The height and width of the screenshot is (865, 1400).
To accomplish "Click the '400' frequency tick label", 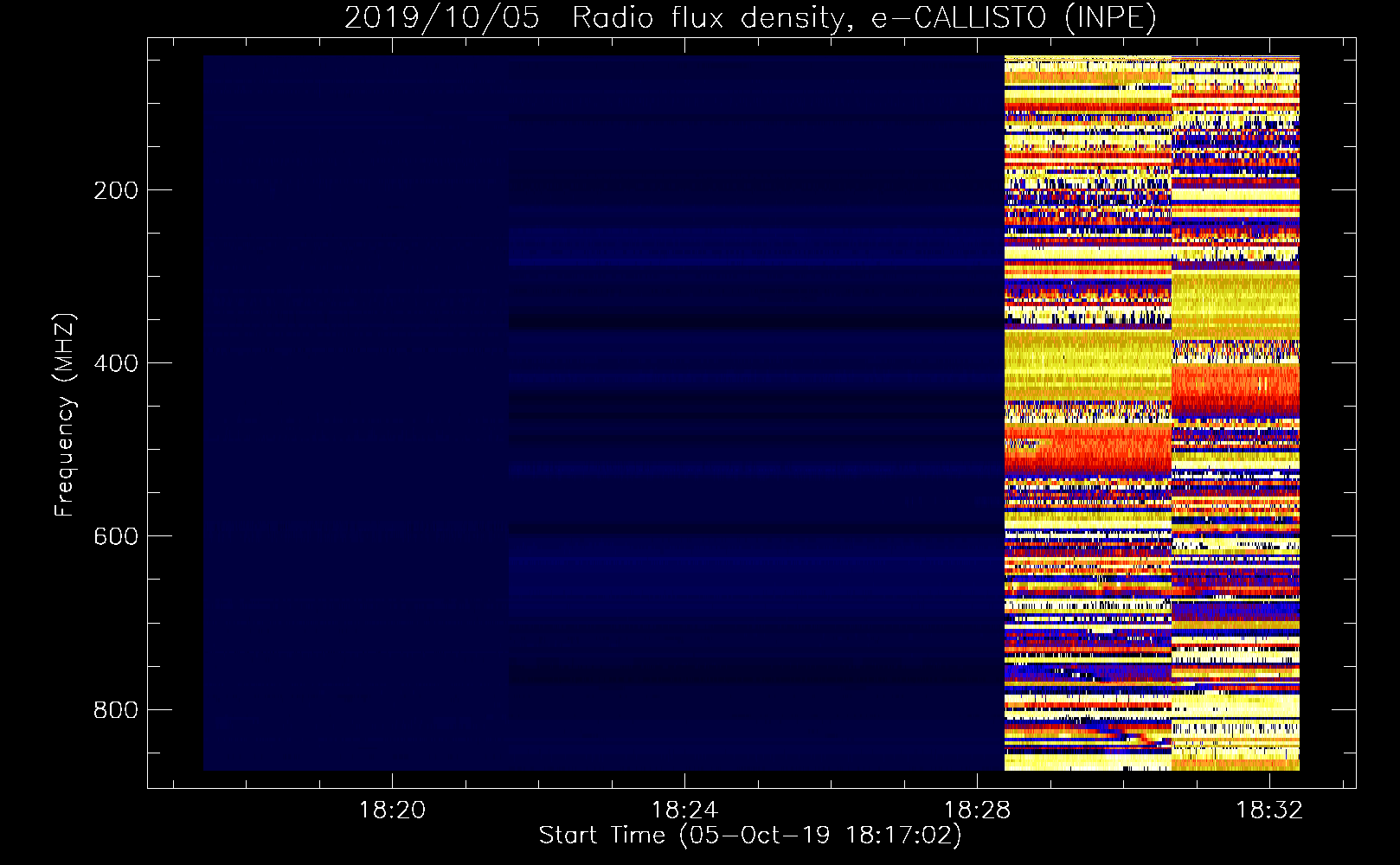I will (x=116, y=363).
